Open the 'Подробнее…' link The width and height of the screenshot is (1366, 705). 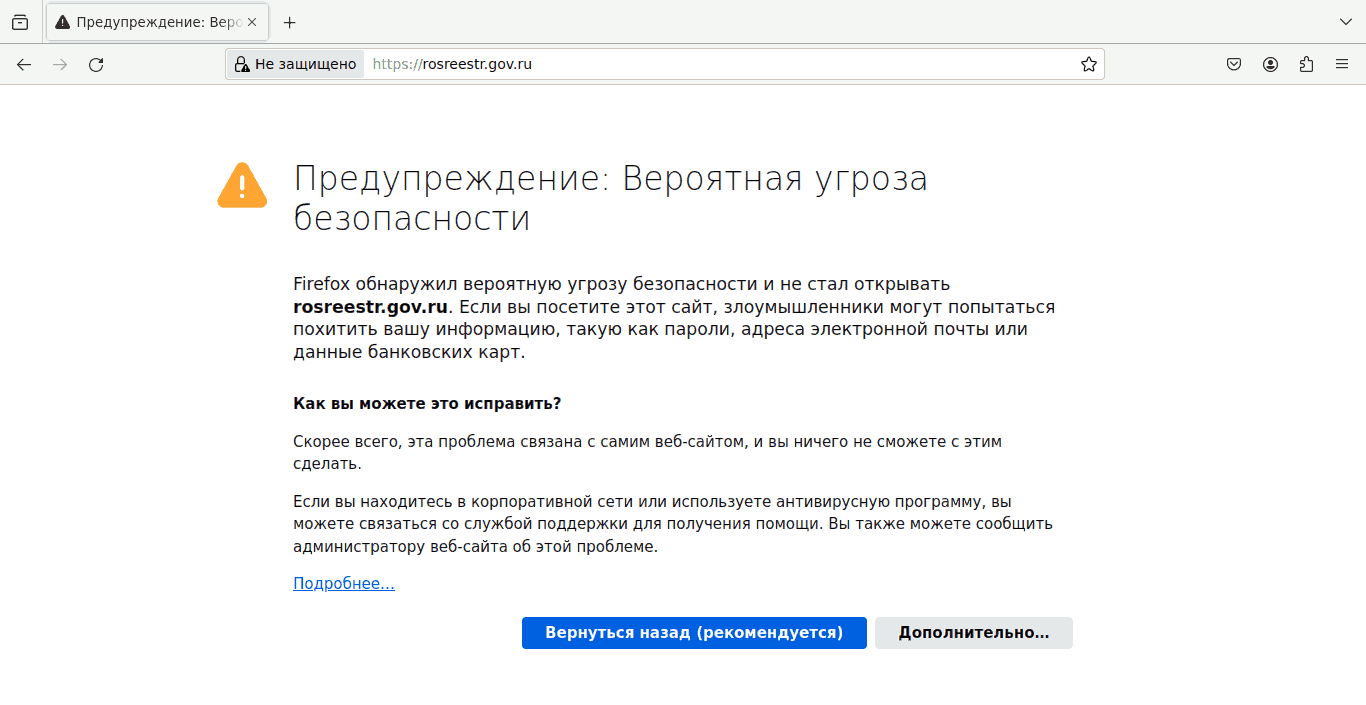pyautogui.click(x=344, y=583)
